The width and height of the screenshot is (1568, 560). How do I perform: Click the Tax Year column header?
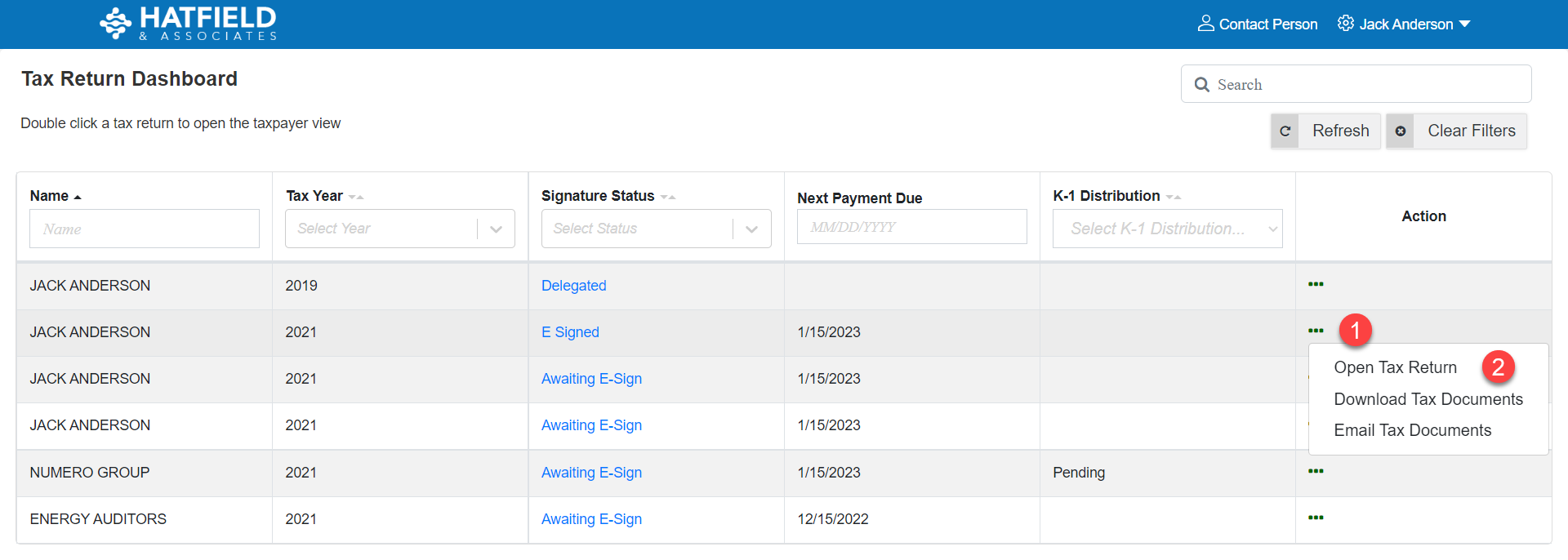(314, 196)
